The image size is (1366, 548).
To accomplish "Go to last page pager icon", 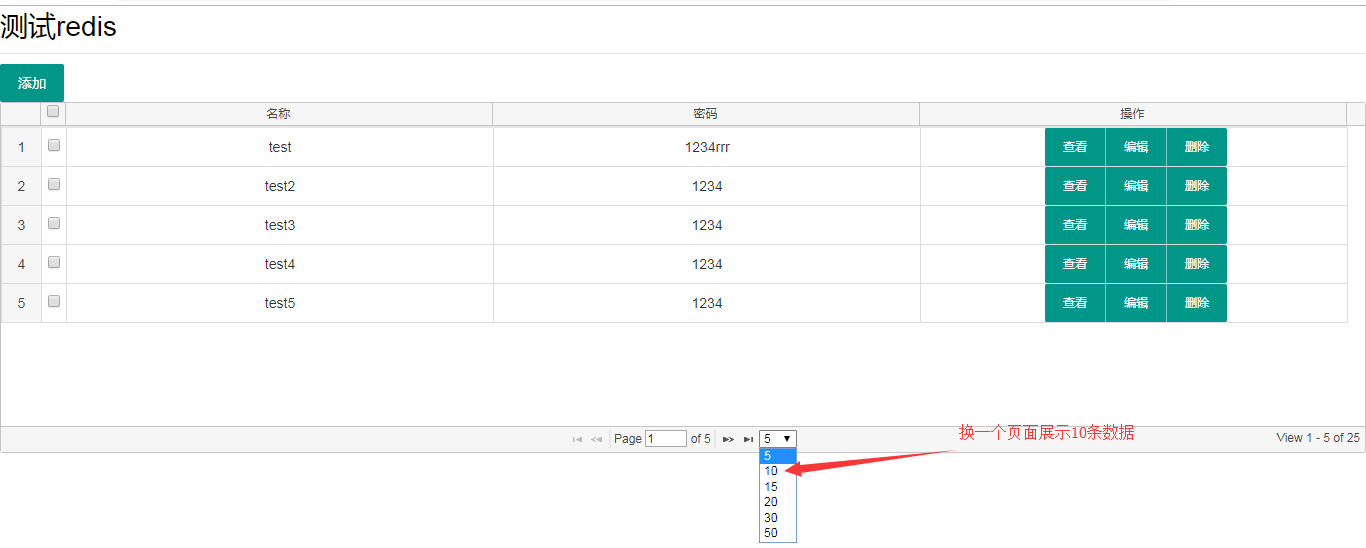I will [x=748, y=439].
